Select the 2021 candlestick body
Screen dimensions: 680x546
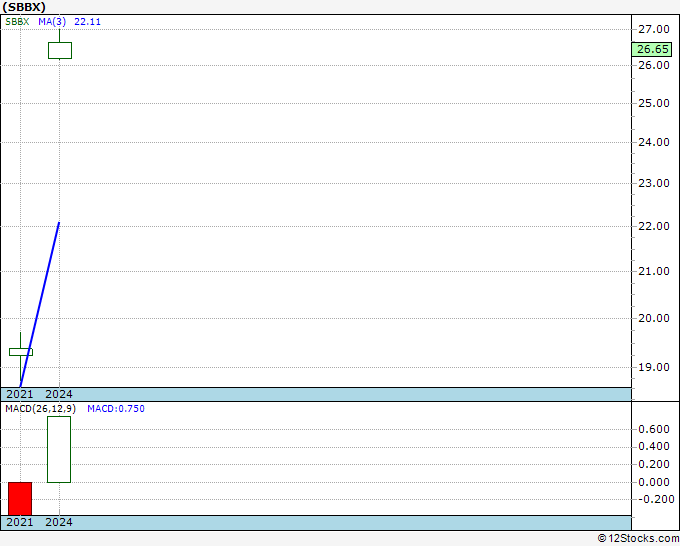(x=21, y=352)
